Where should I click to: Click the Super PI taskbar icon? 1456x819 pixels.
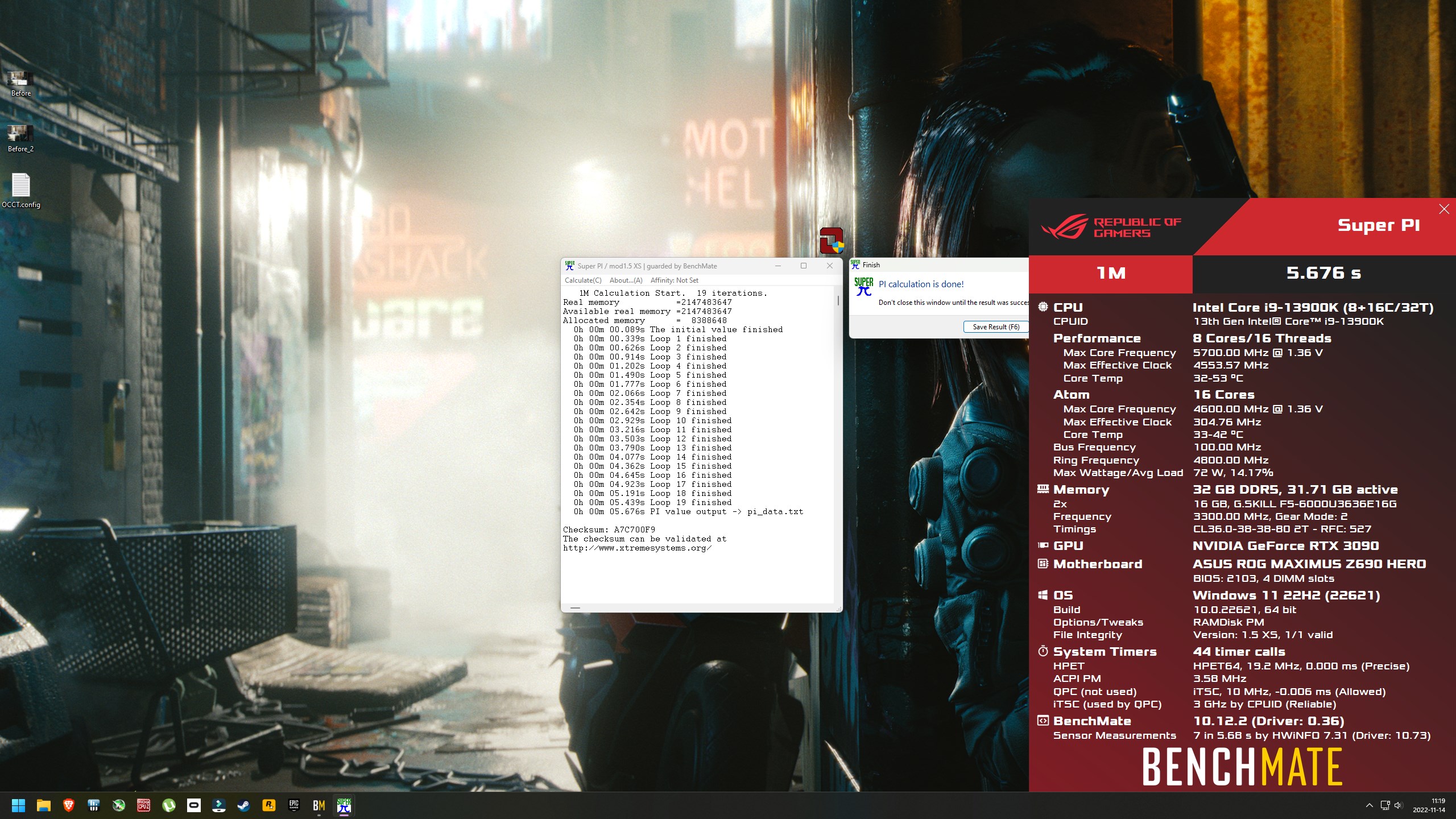[x=344, y=805]
